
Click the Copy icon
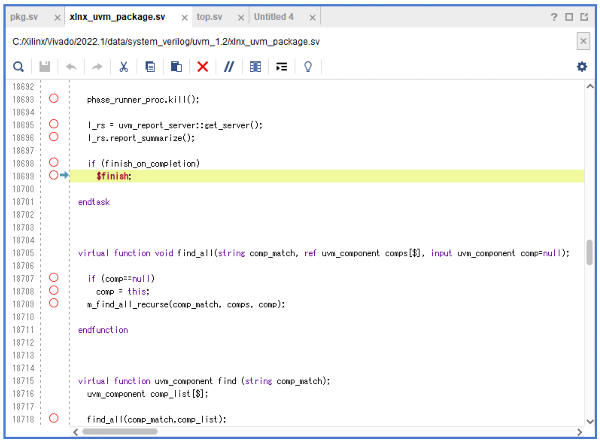point(150,67)
